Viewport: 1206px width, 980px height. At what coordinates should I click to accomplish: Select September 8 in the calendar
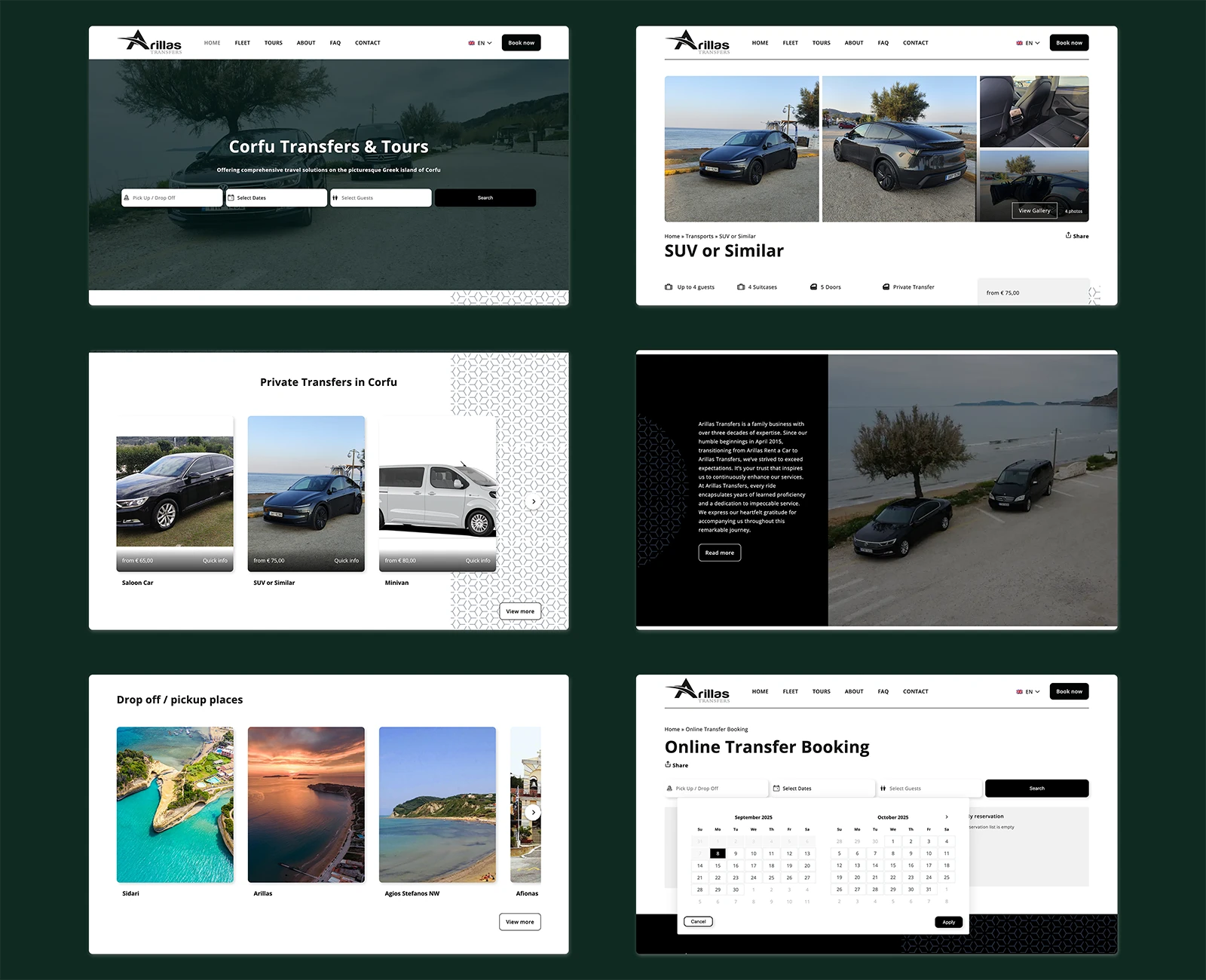[718, 853]
